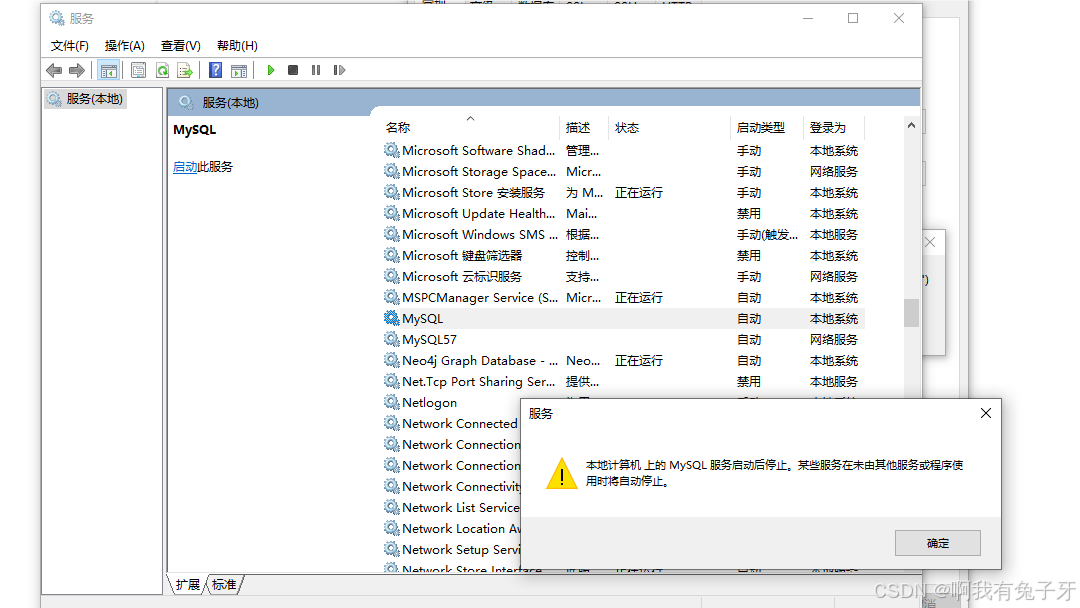Start the service with the green play icon

coord(271,70)
